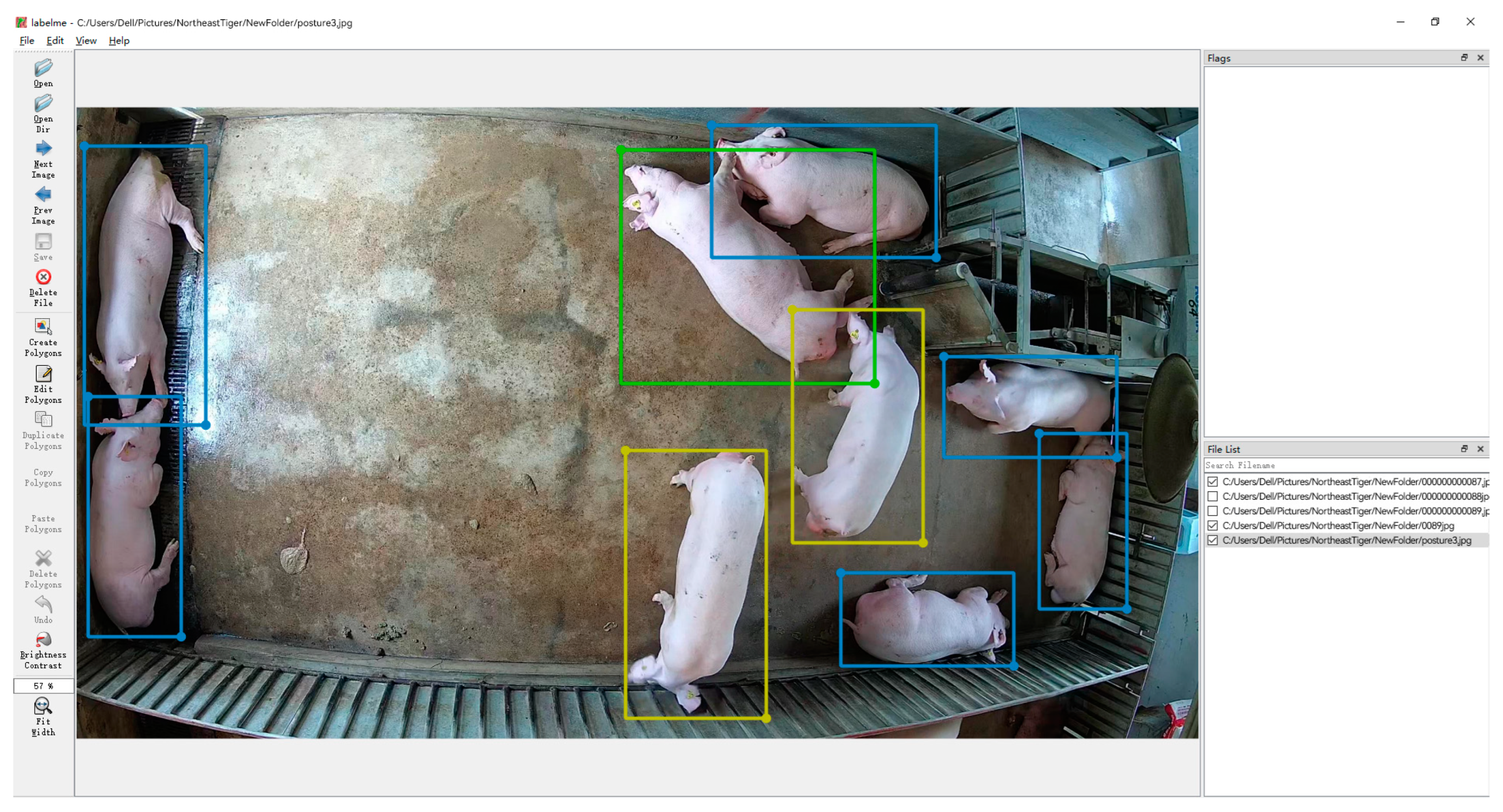Click Duplicate Polygons tool
Image resolution: width=1503 pixels, height=812 pixels.
click(43, 430)
